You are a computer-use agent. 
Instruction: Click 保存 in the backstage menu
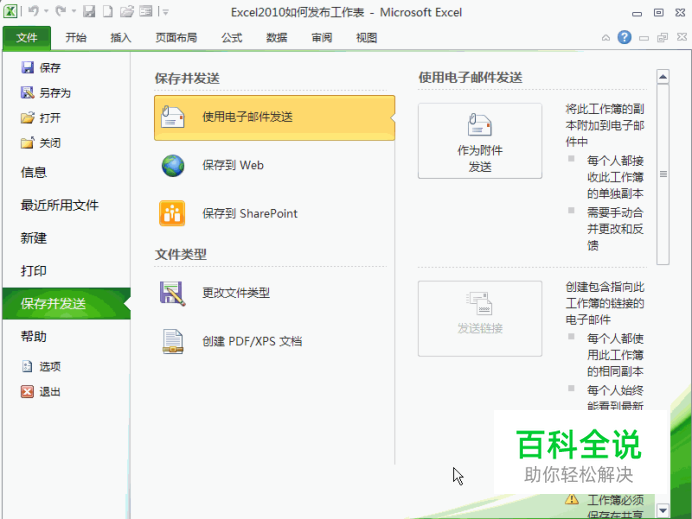(41, 68)
